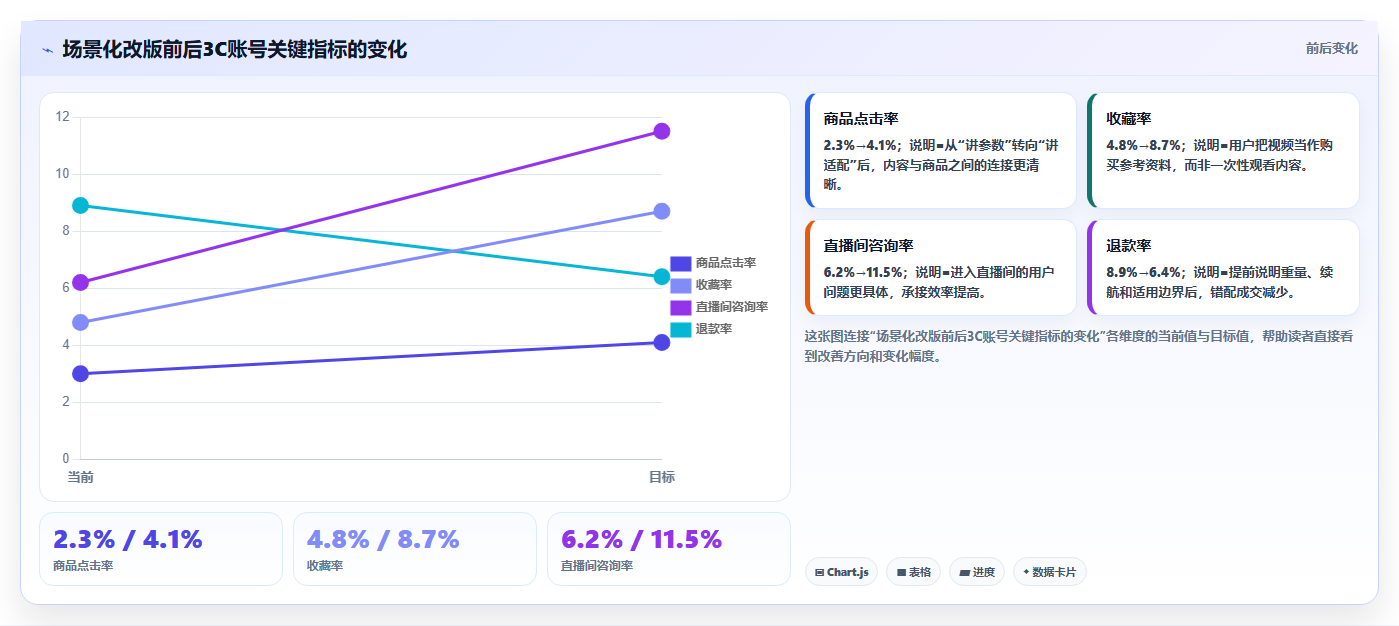Click the y-axis value 10
The width and height of the screenshot is (1399, 626).
(62, 174)
